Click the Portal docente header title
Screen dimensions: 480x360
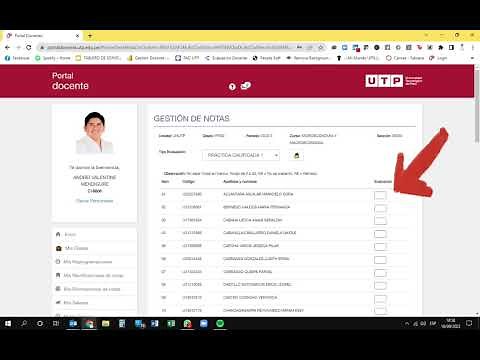click(x=70, y=81)
